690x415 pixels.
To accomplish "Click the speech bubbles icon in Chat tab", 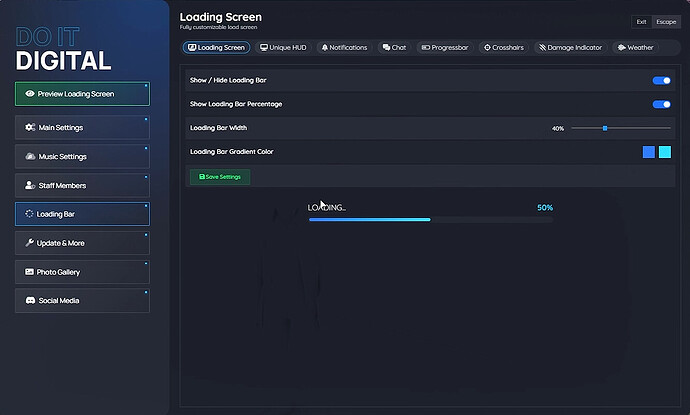I will (x=386, y=48).
